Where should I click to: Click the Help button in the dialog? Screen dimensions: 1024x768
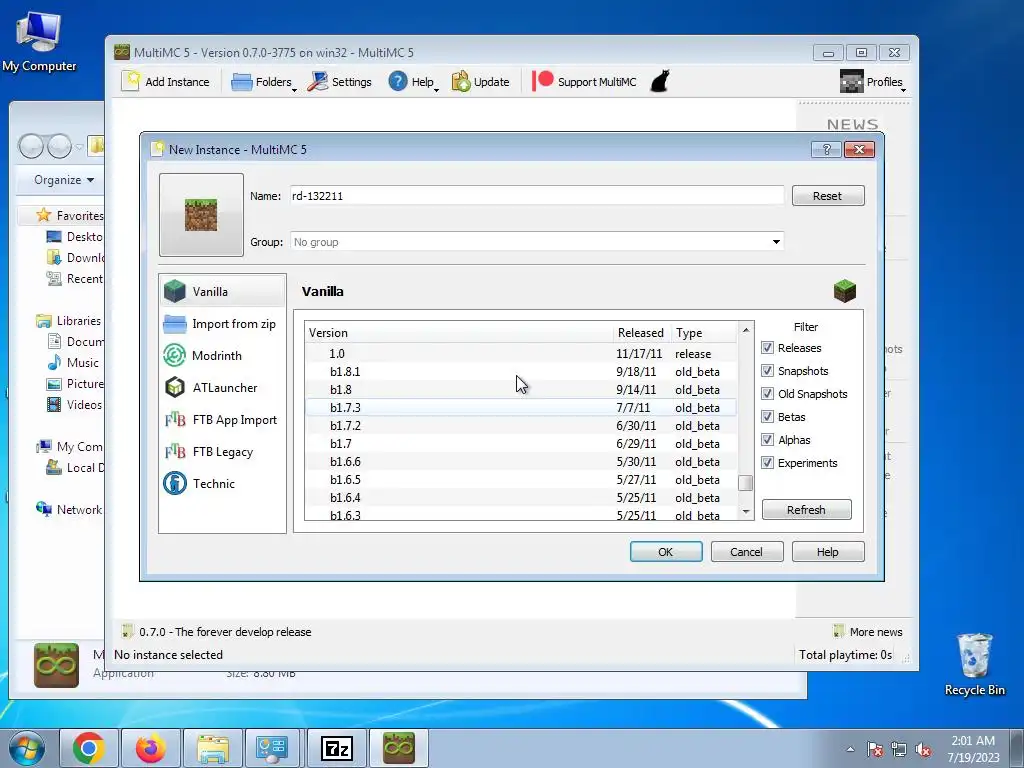(827, 552)
